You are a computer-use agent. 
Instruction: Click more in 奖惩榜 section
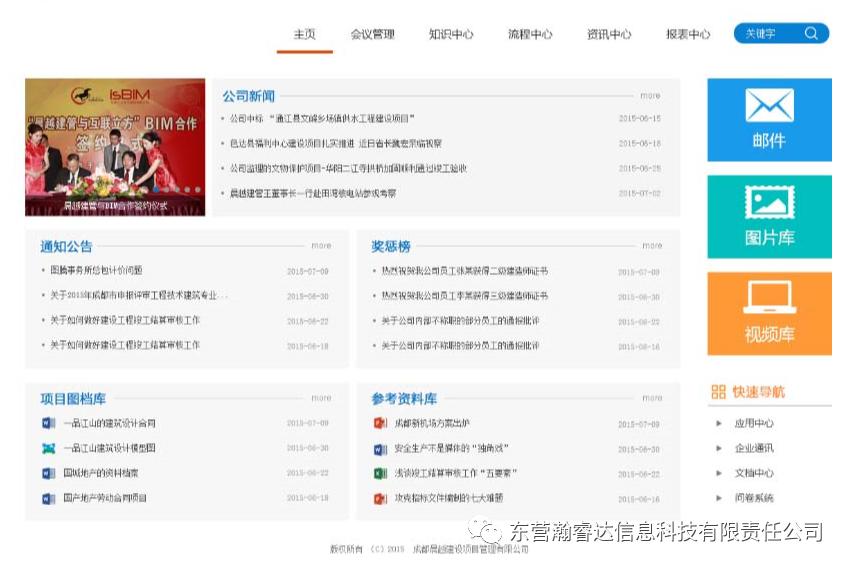coord(652,245)
